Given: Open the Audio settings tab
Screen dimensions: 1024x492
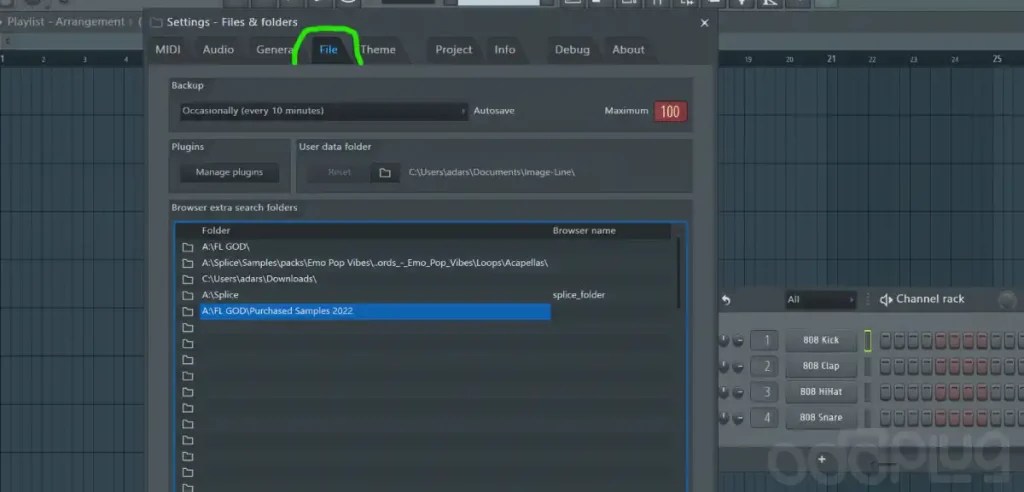Looking at the screenshot, I should pyautogui.click(x=218, y=50).
